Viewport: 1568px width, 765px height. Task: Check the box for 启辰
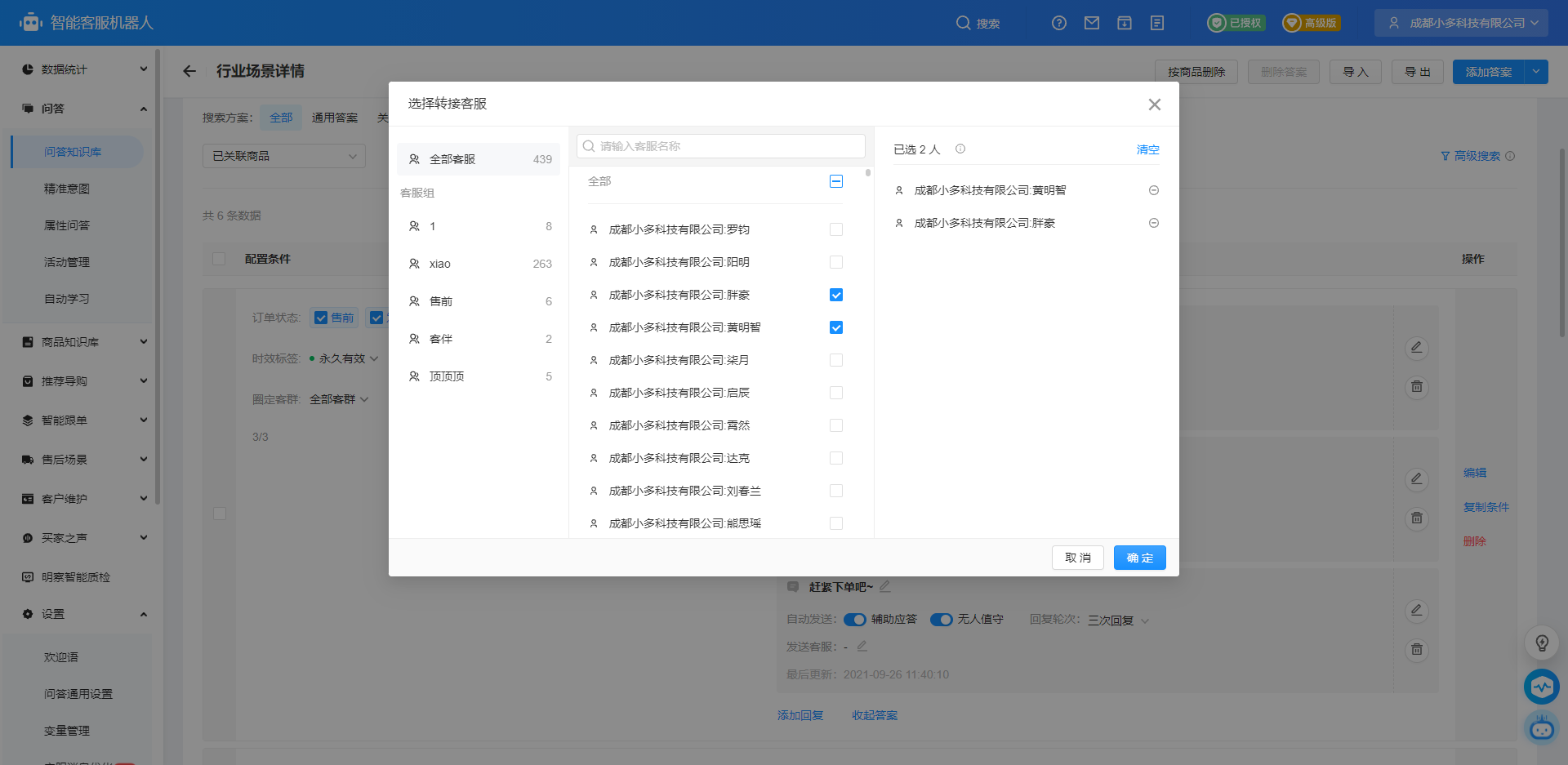(x=836, y=393)
